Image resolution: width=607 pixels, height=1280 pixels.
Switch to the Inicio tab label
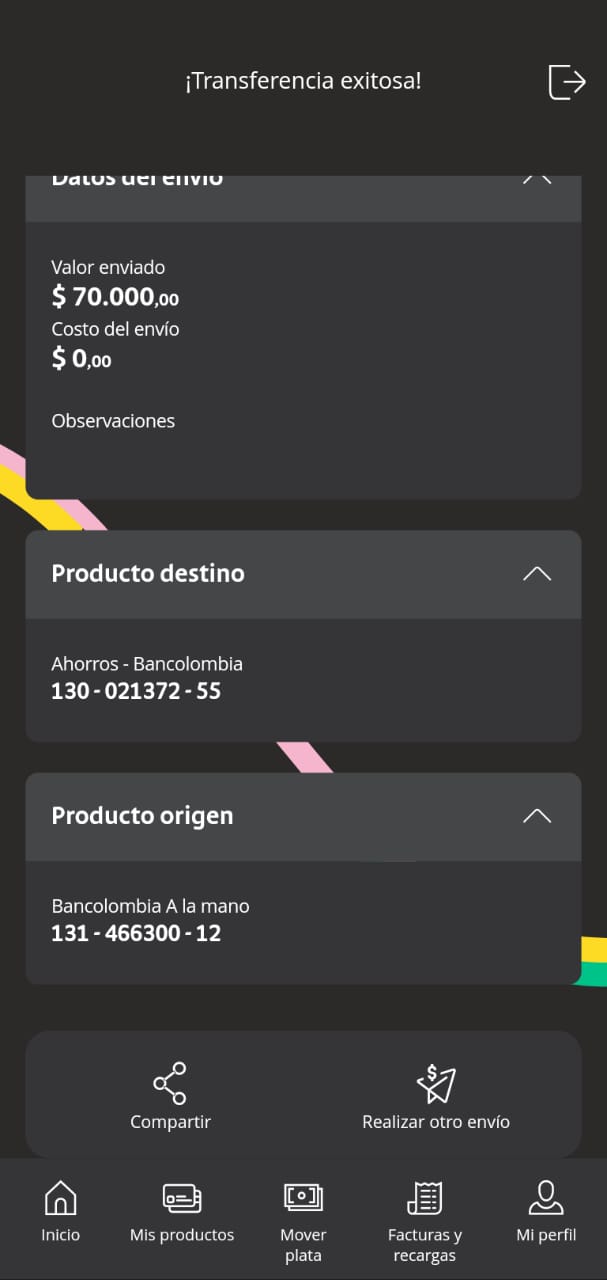[60, 1235]
